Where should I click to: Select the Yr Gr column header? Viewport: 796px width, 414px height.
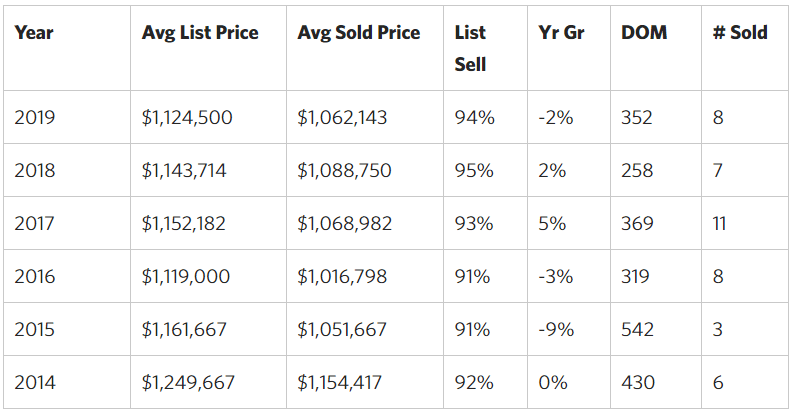(561, 32)
